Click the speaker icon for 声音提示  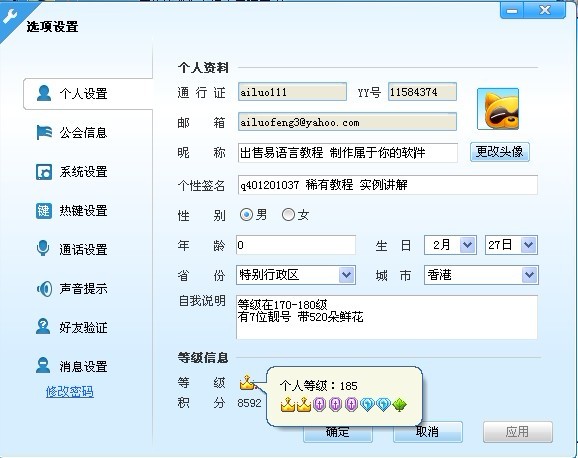coord(45,289)
